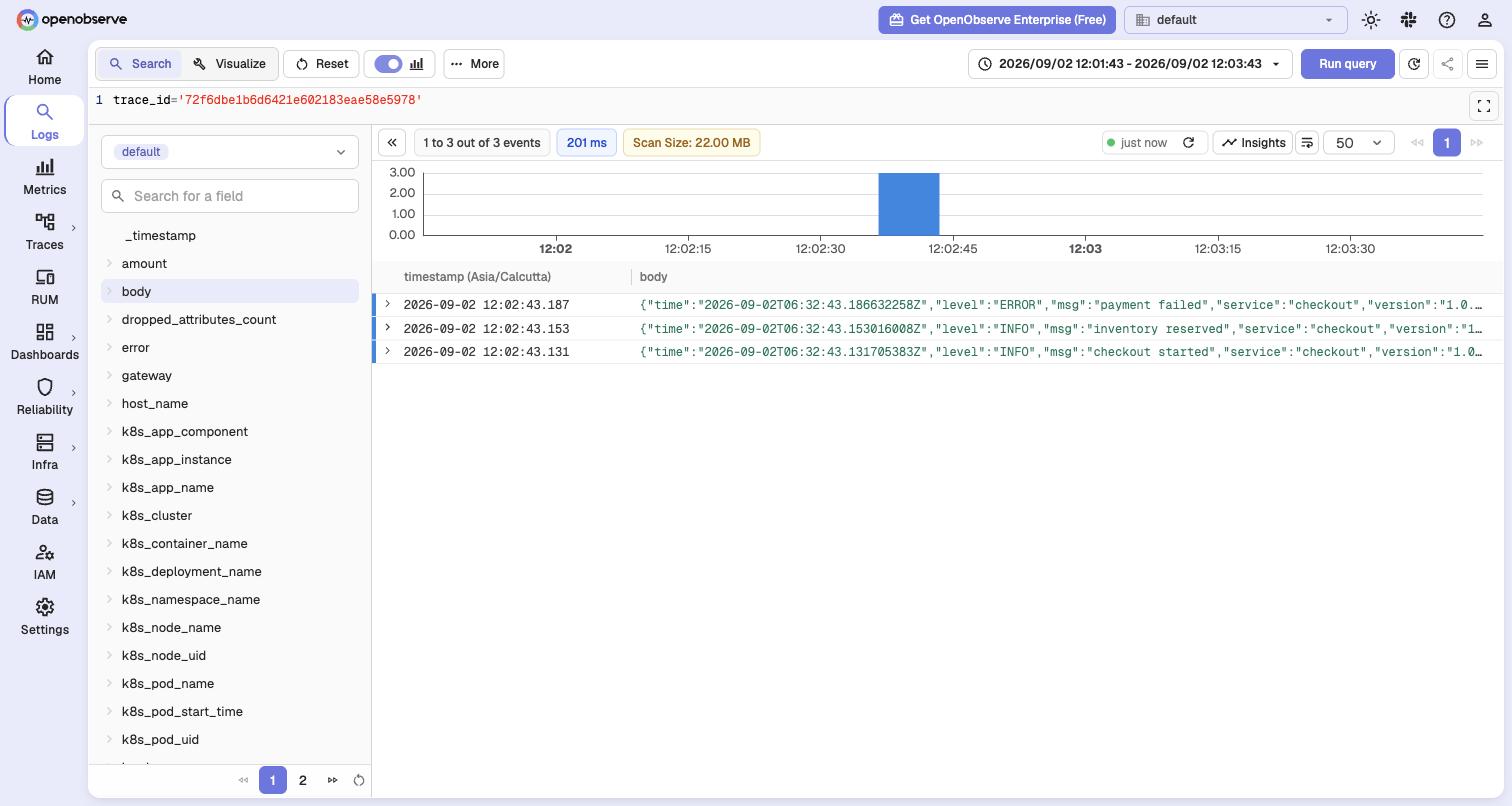Open the help question-mark icon
The image size is (1512, 806).
[x=1447, y=20]
